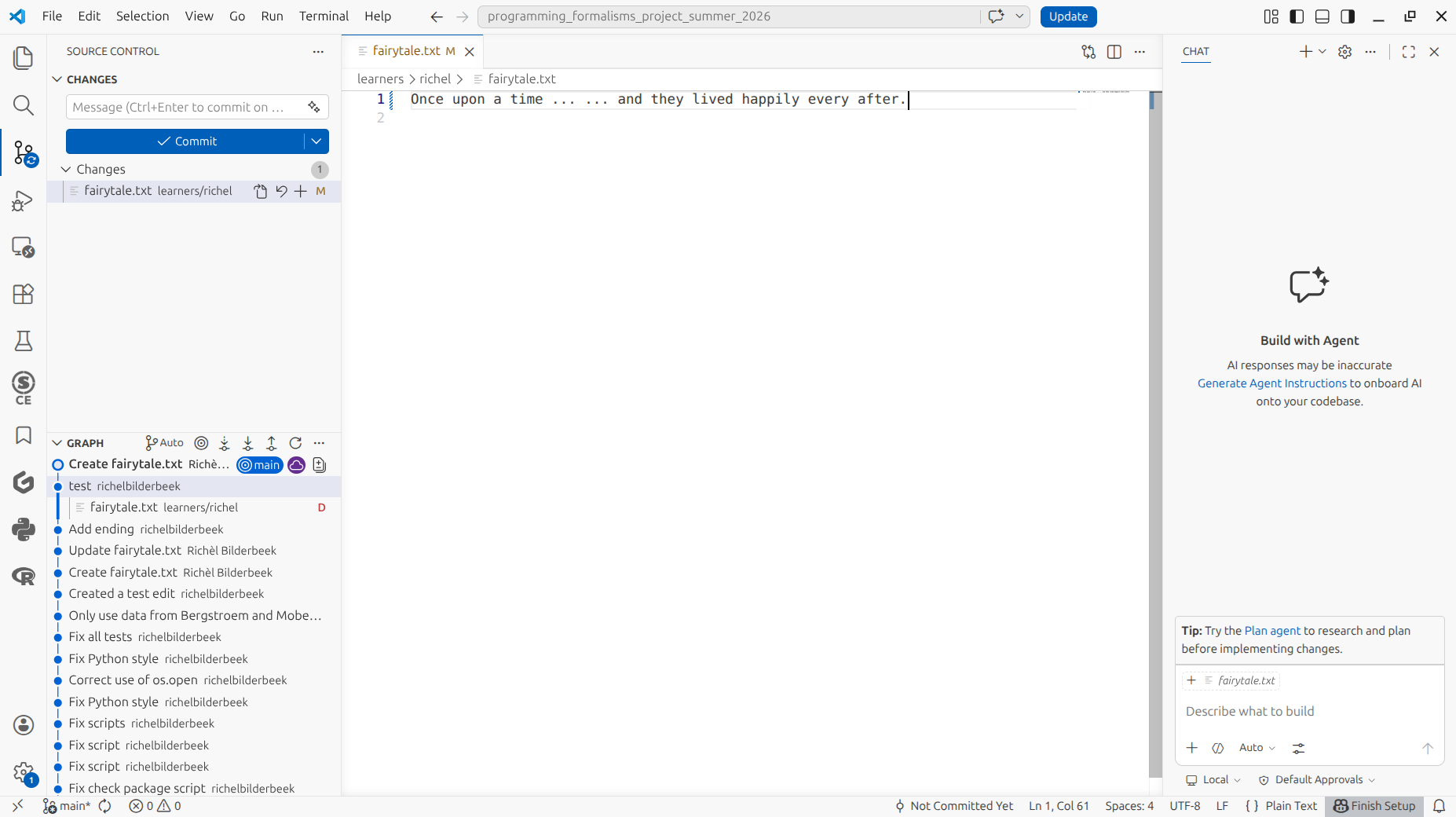
Task: Open the Local session target dropdown
Action: 1213,780
